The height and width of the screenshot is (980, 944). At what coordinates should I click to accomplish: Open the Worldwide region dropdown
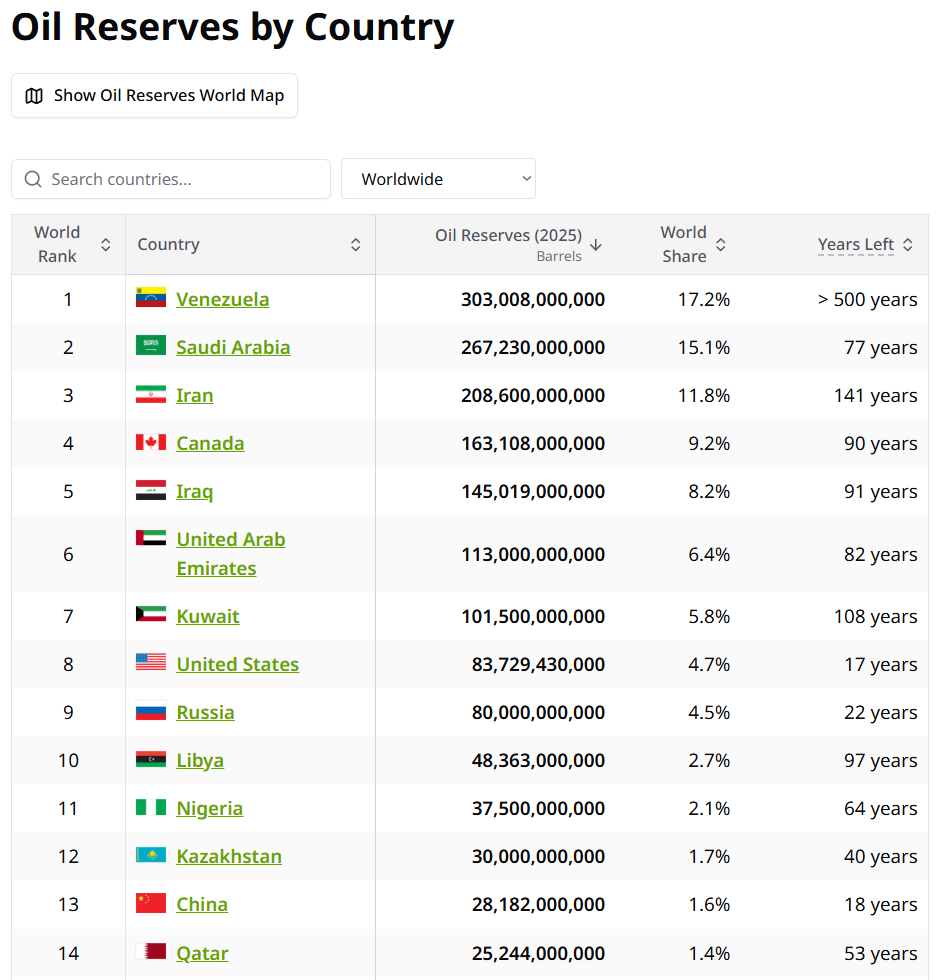[x=438, y=179]
